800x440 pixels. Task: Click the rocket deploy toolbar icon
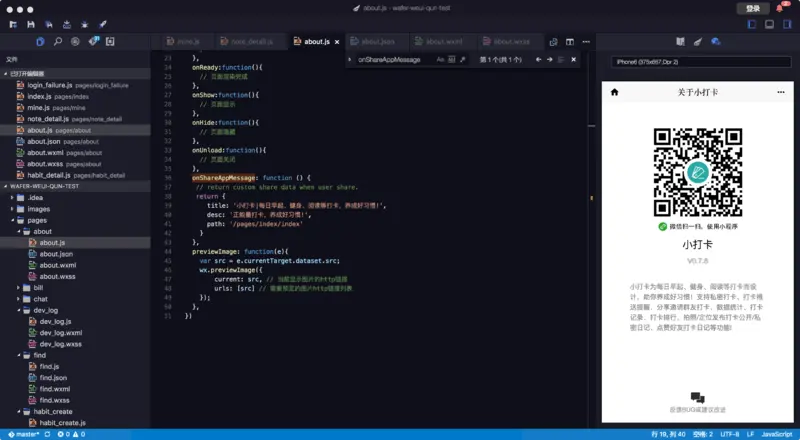(x=103, y=24)
